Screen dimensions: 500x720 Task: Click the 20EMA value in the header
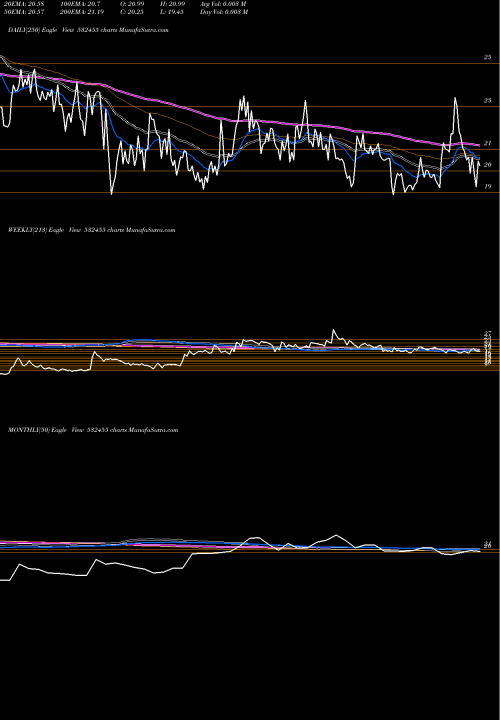tap(22, 4)
